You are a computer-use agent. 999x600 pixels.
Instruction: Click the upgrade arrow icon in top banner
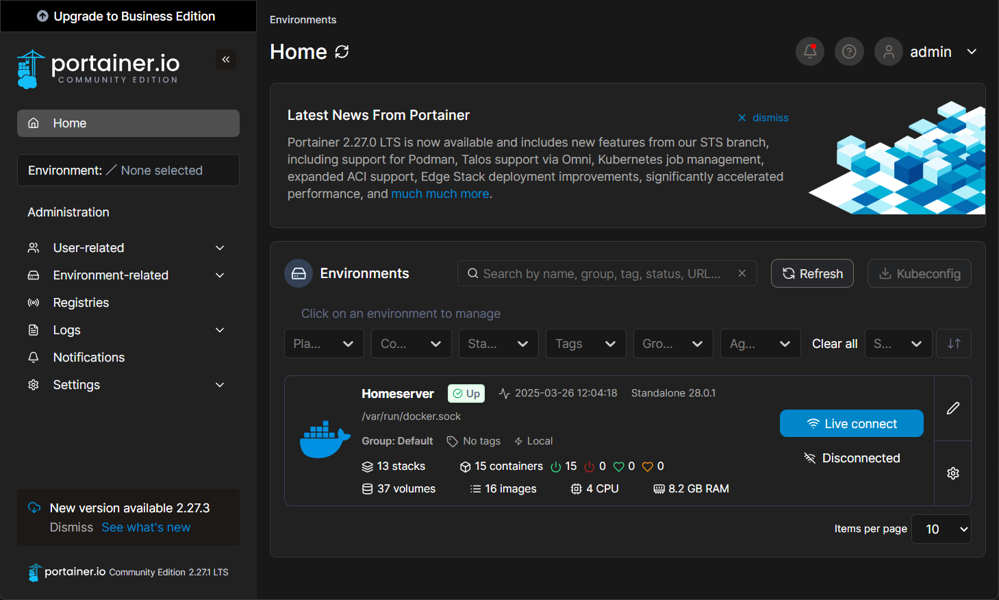[42, 17]
